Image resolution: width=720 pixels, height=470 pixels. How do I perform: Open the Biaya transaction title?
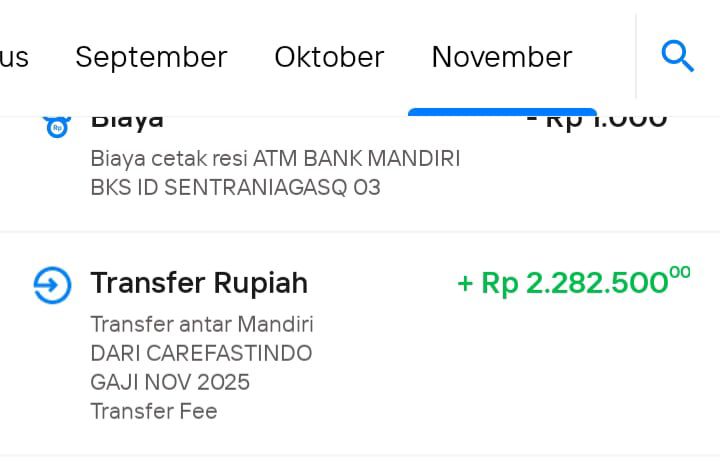[x=127, y=121]
